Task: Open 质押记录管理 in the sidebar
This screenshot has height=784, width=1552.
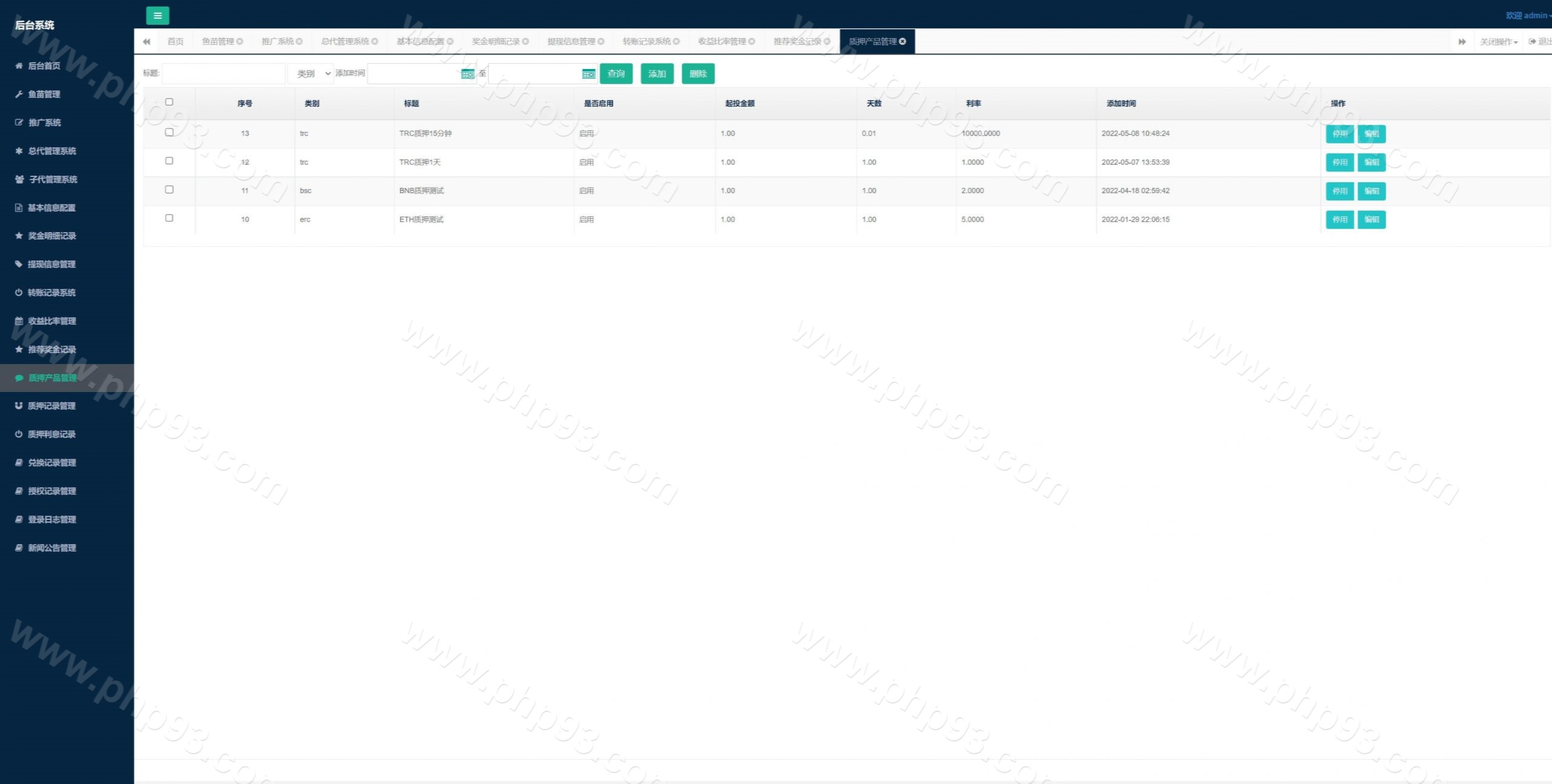Action: (52, 406)
